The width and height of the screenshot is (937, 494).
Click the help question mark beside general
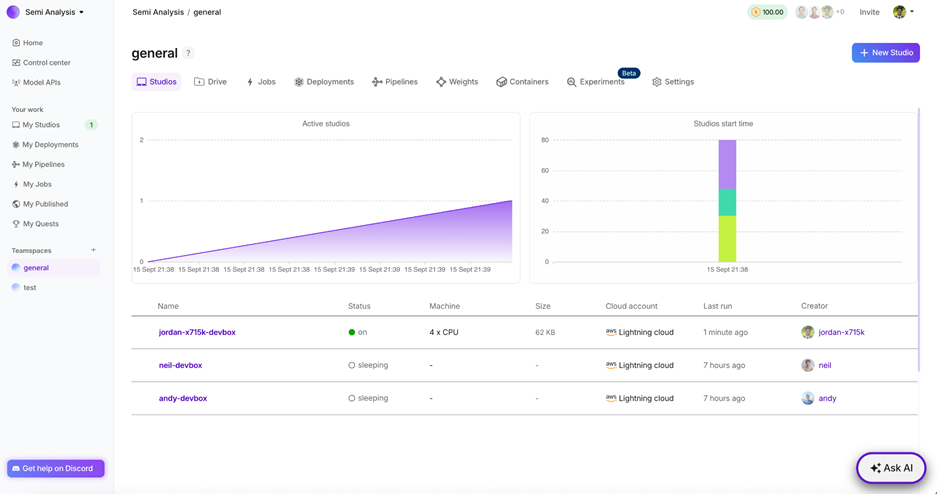[x=188, y=53]
